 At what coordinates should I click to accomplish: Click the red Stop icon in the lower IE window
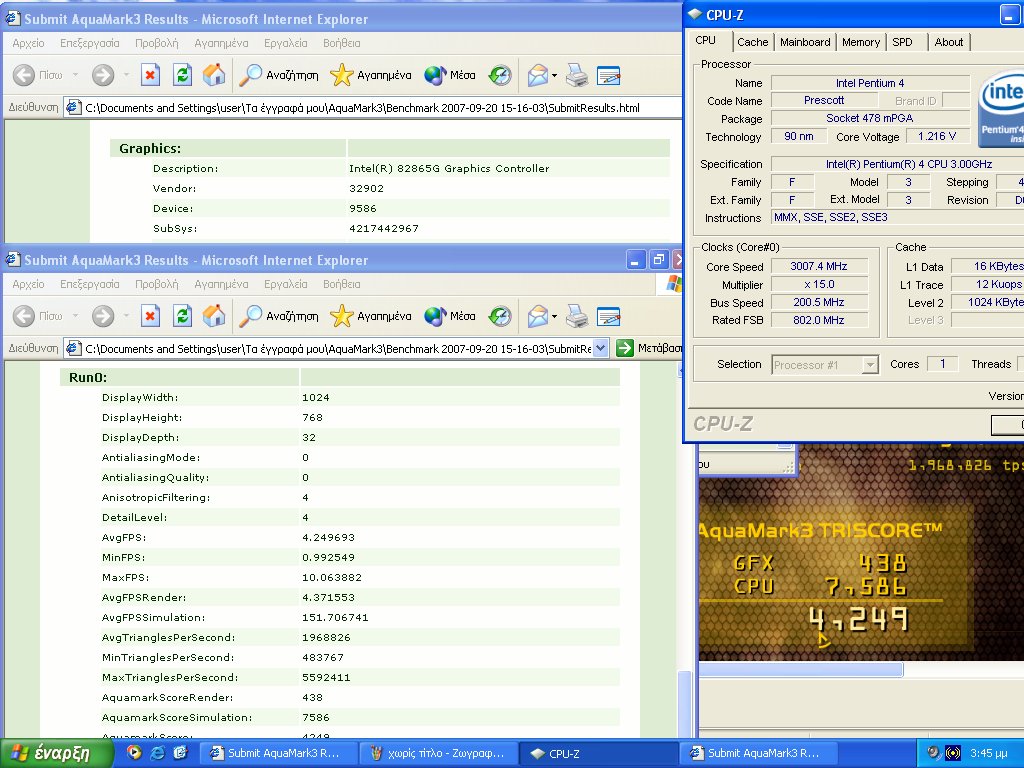[x=150, y=316]
